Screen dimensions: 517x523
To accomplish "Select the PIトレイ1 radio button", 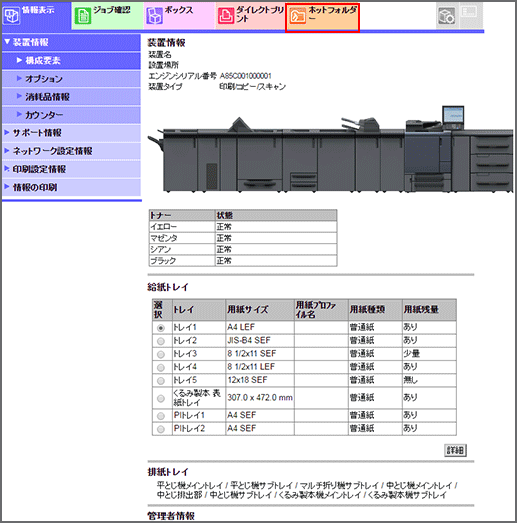I will tap(161, 416).
